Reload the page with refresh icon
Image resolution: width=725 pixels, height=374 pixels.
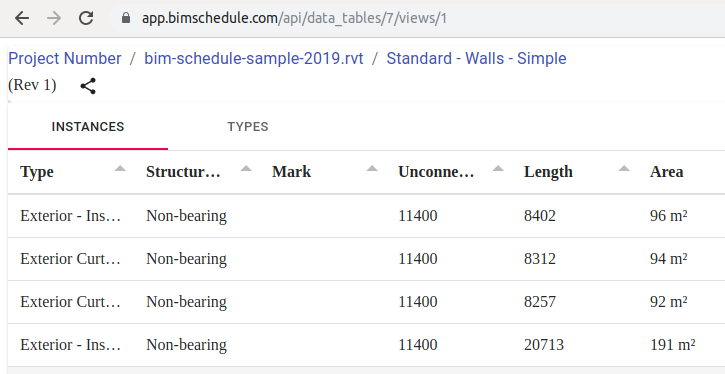[x=86, y=18]
